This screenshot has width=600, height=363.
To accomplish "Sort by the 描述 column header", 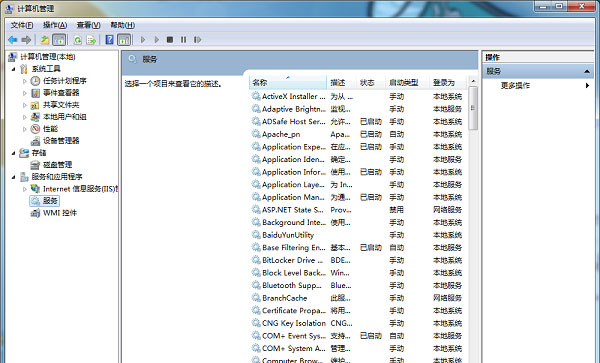I will [342, 83].
